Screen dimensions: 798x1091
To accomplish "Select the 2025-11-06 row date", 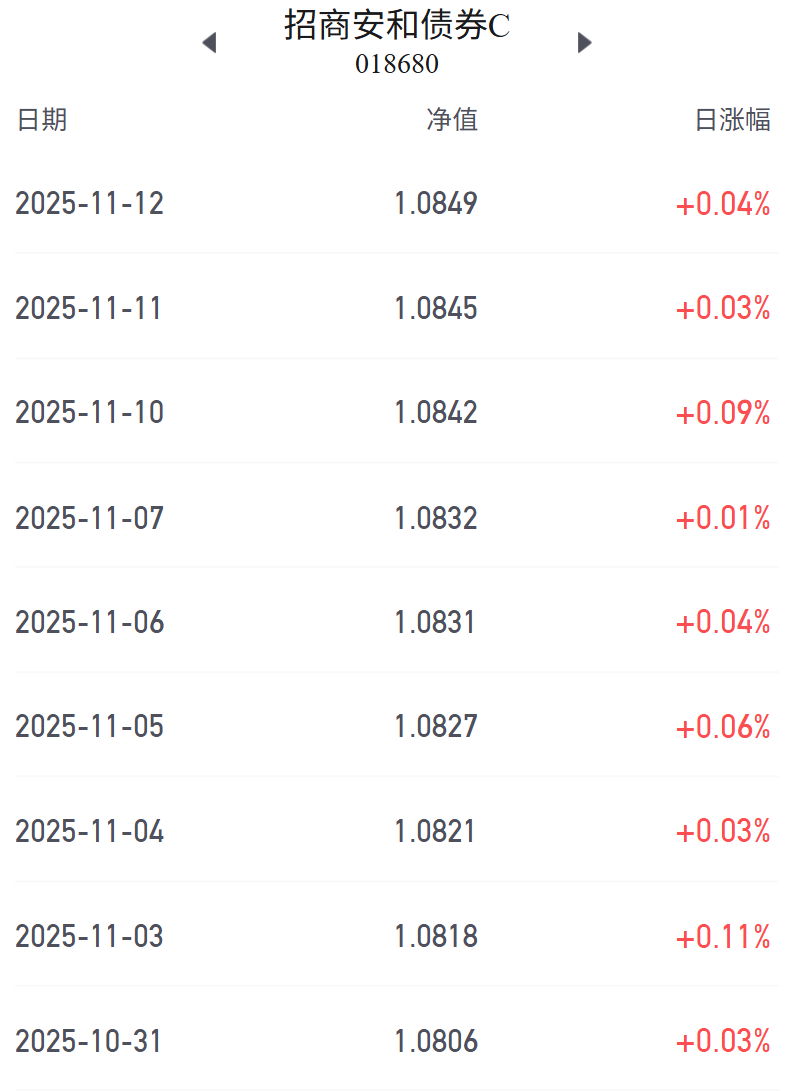I will 89,623.
